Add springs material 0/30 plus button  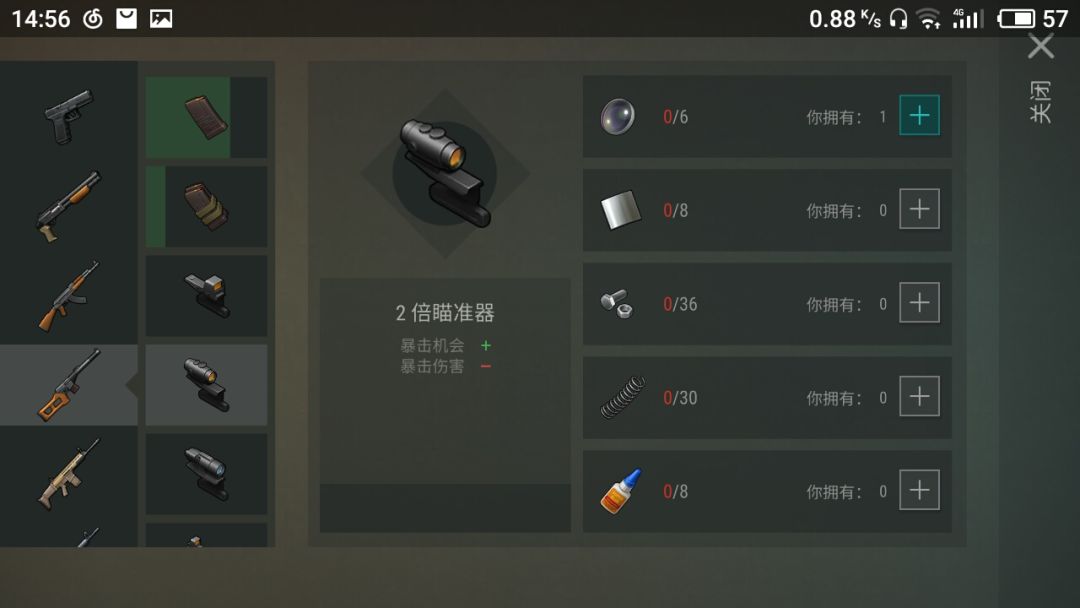click(920, 396)
